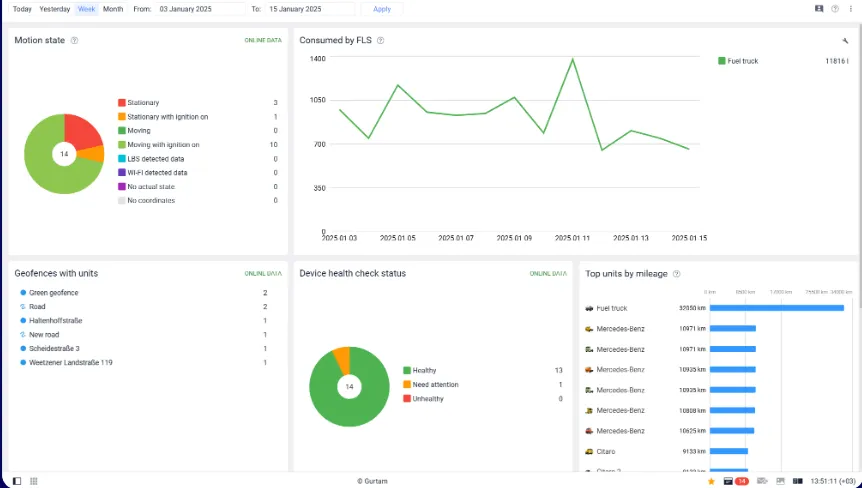Image resolution: width=862 pixels, height=488 pixels.
Task: Click the Scheidestraße 3 blue dot icon
Action: (23, 348)
